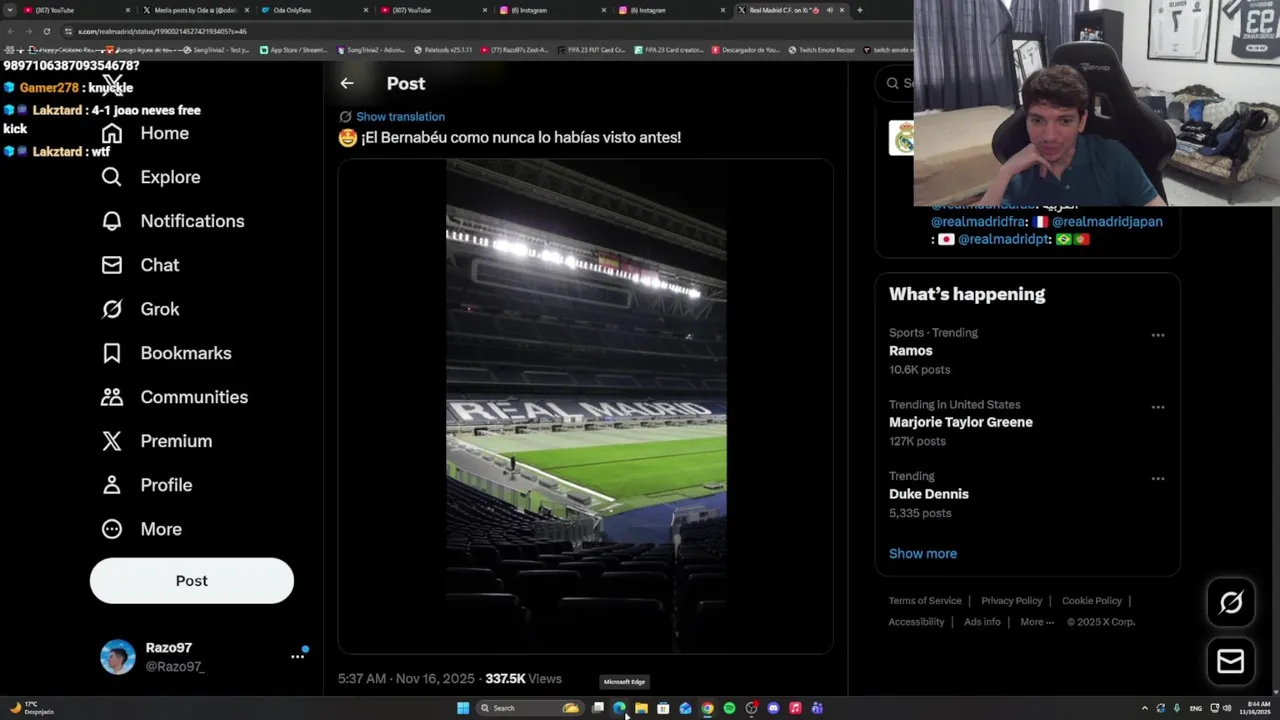The width and height of the screenshot is (1280, 720).
Task: Click the Show translation icon
Action: point(345,117)
